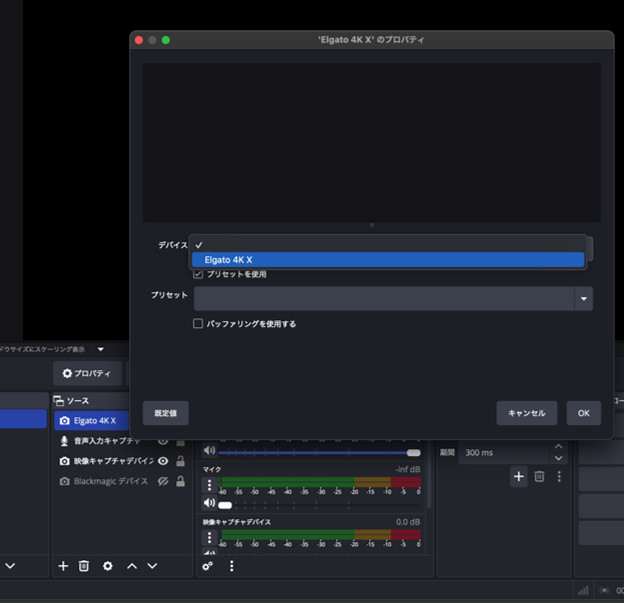This screenshot has height=603, width=624.
Task: Click the ソース panel header icon
Action: pyautogui.click(x=58, y=400)
